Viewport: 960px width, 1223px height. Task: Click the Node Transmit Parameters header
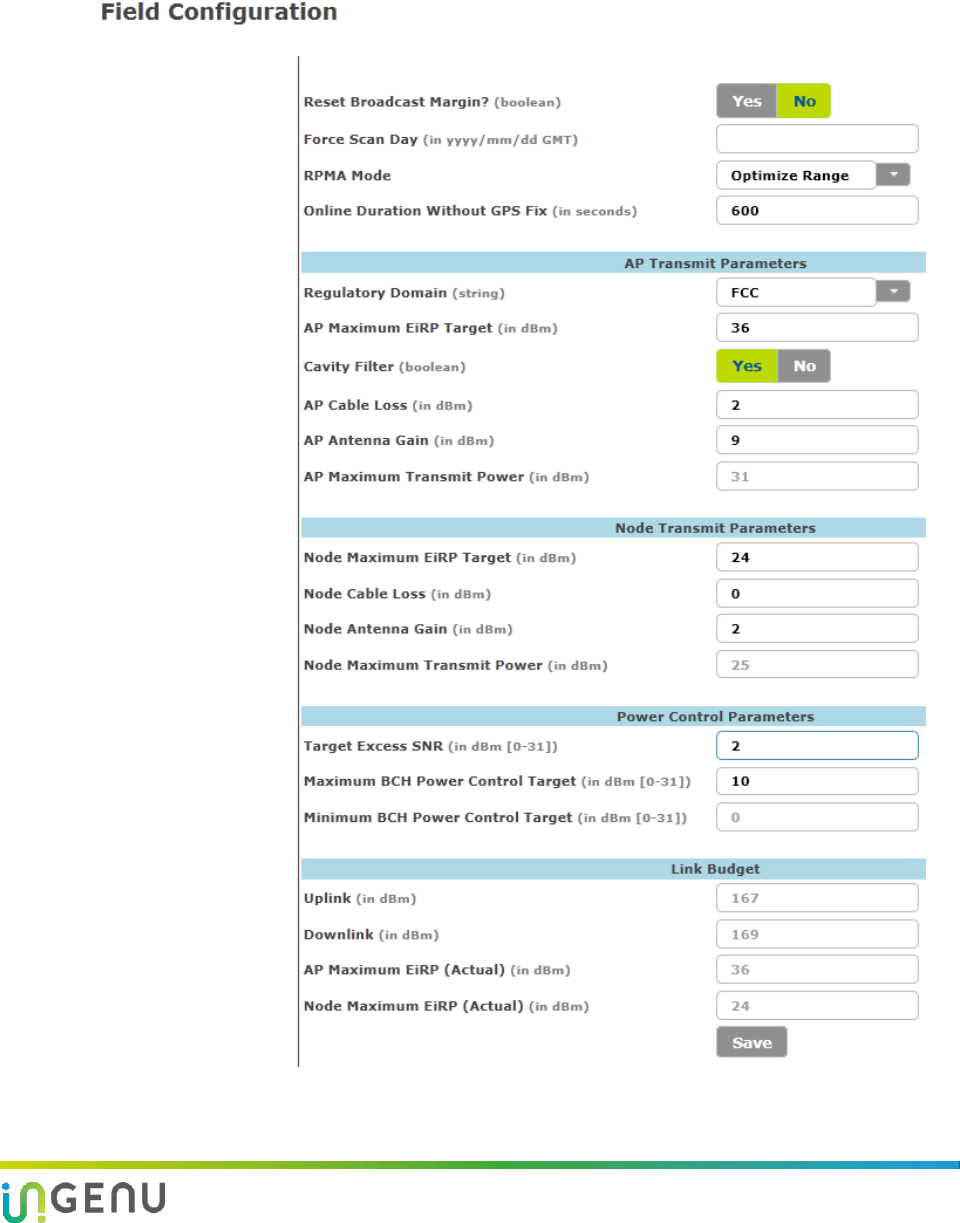tap(614, 527)
